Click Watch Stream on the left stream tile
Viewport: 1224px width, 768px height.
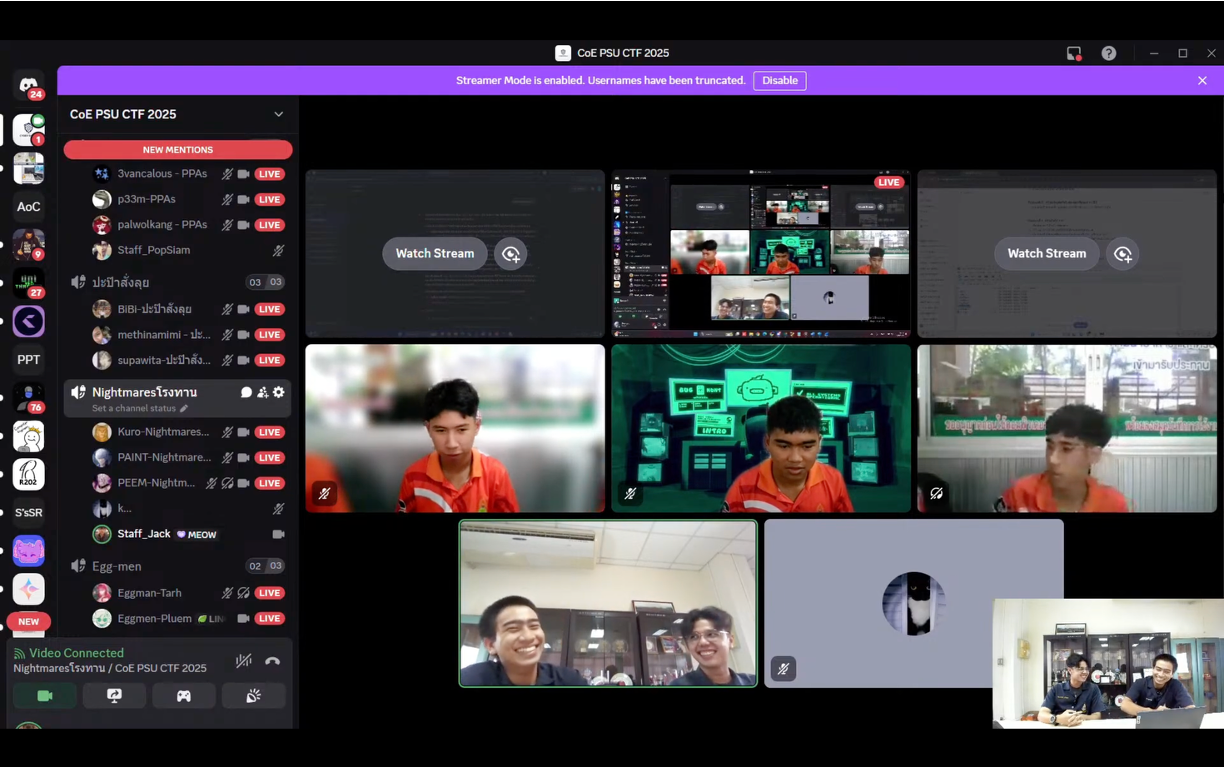tap(435, 253)
